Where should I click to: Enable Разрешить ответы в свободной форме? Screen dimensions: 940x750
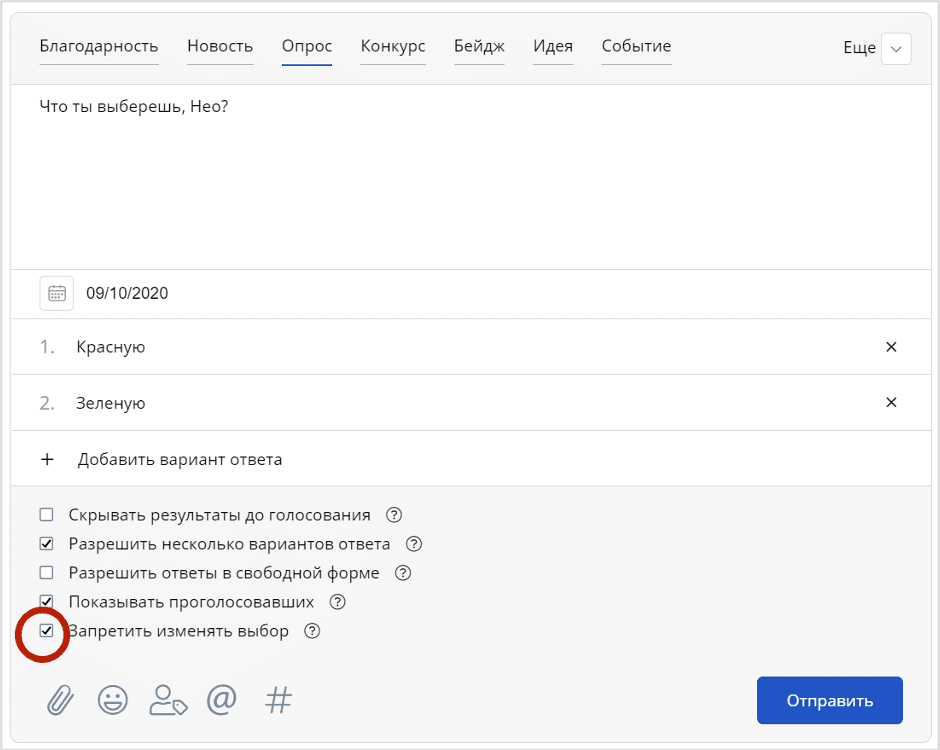[46, 573]
